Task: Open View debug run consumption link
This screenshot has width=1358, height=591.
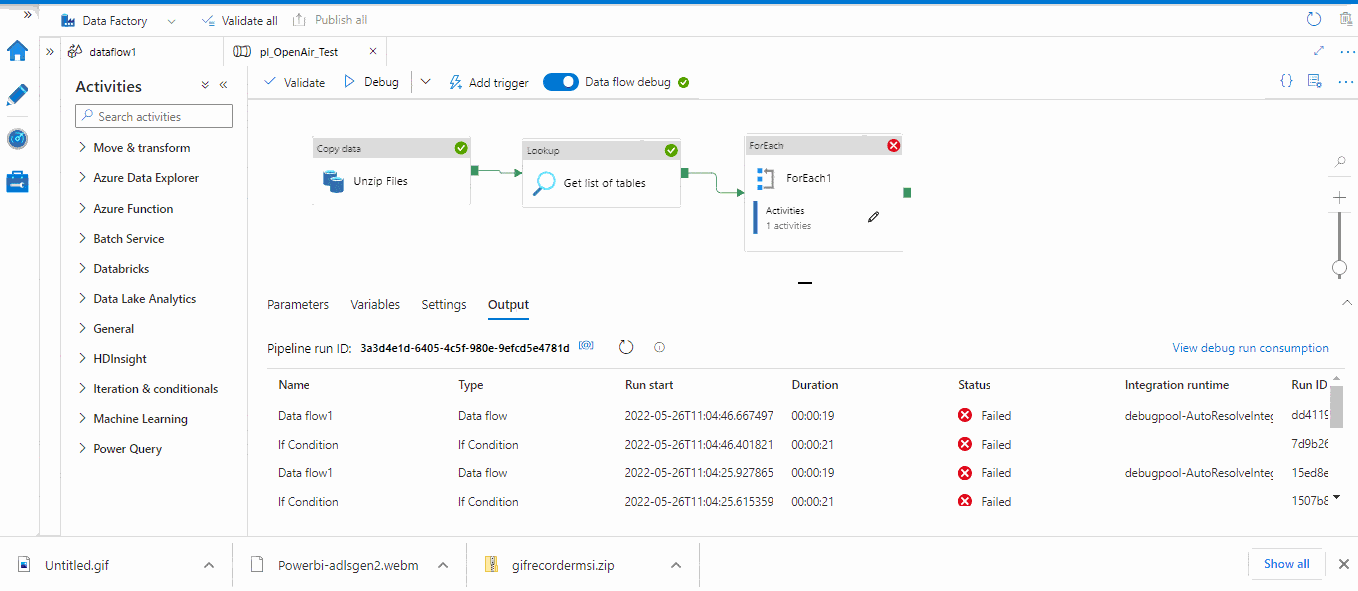Action: (1250, 348)
